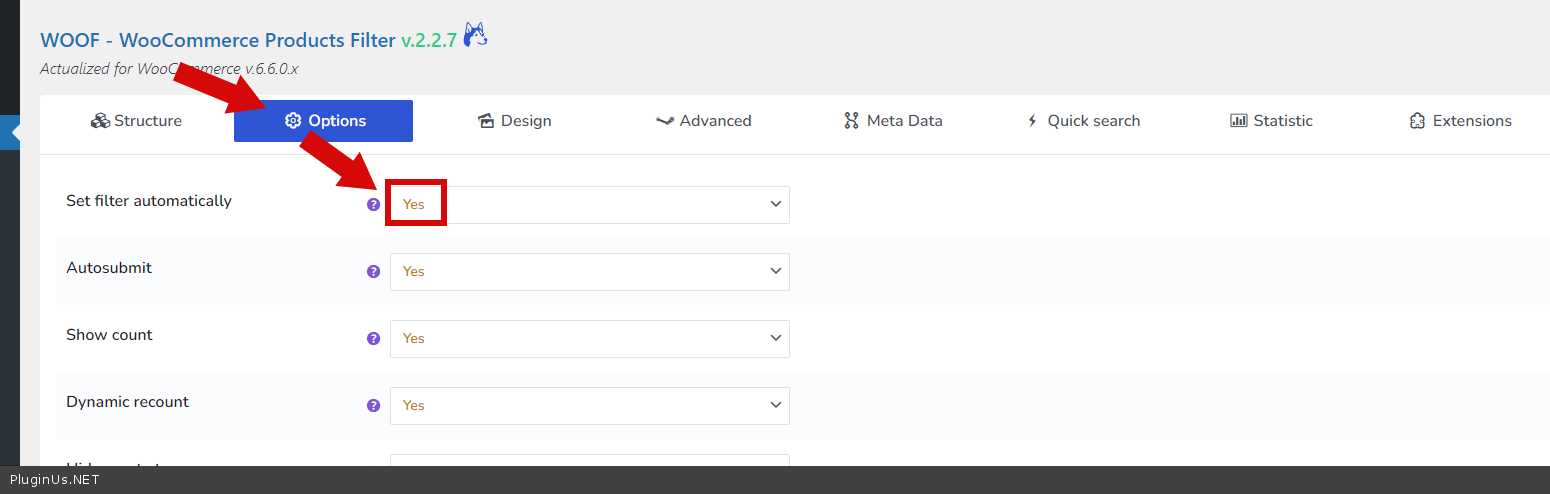Open help tooltip icon for Show count

373,338
